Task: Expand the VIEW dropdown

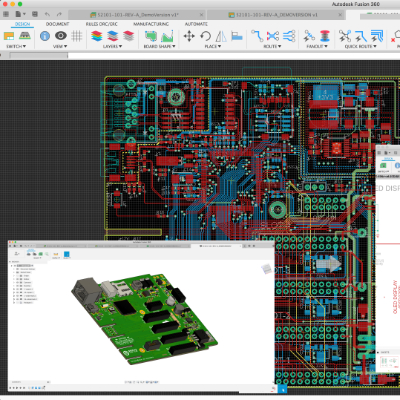Action: [60, 46]
